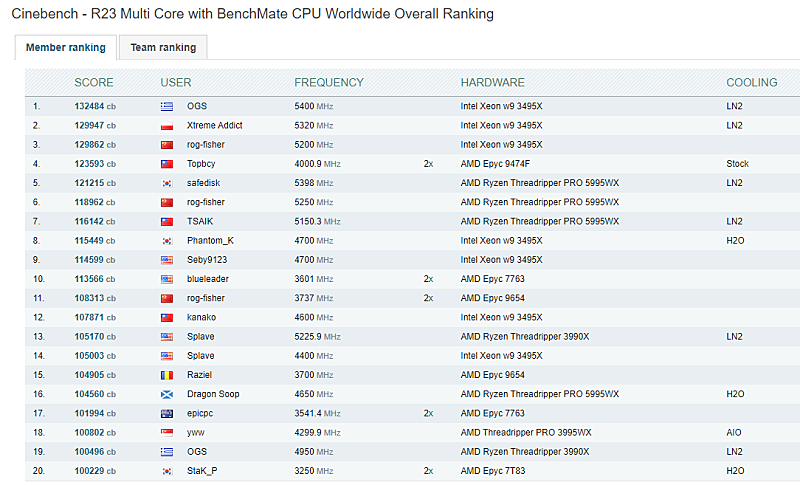
Task: Click the FREQUENCY column header
Action: pos(329,83)
